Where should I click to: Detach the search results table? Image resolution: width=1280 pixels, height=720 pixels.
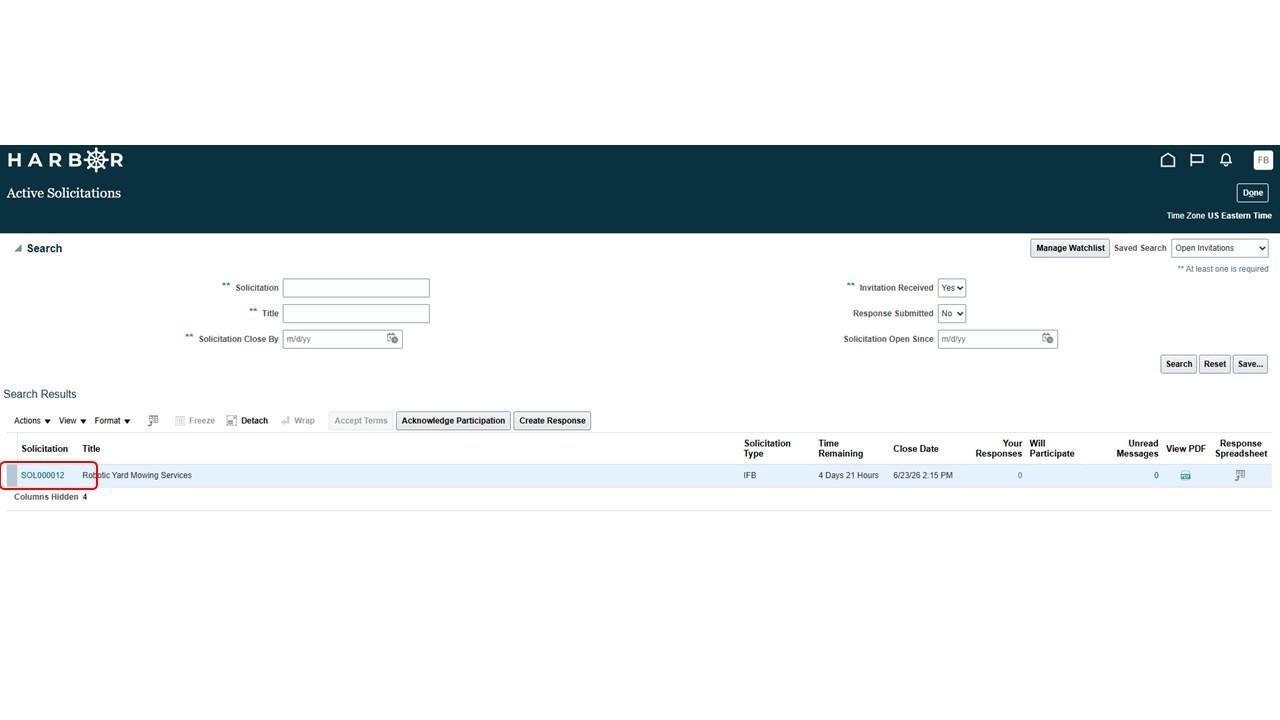[x=247, y=421]
